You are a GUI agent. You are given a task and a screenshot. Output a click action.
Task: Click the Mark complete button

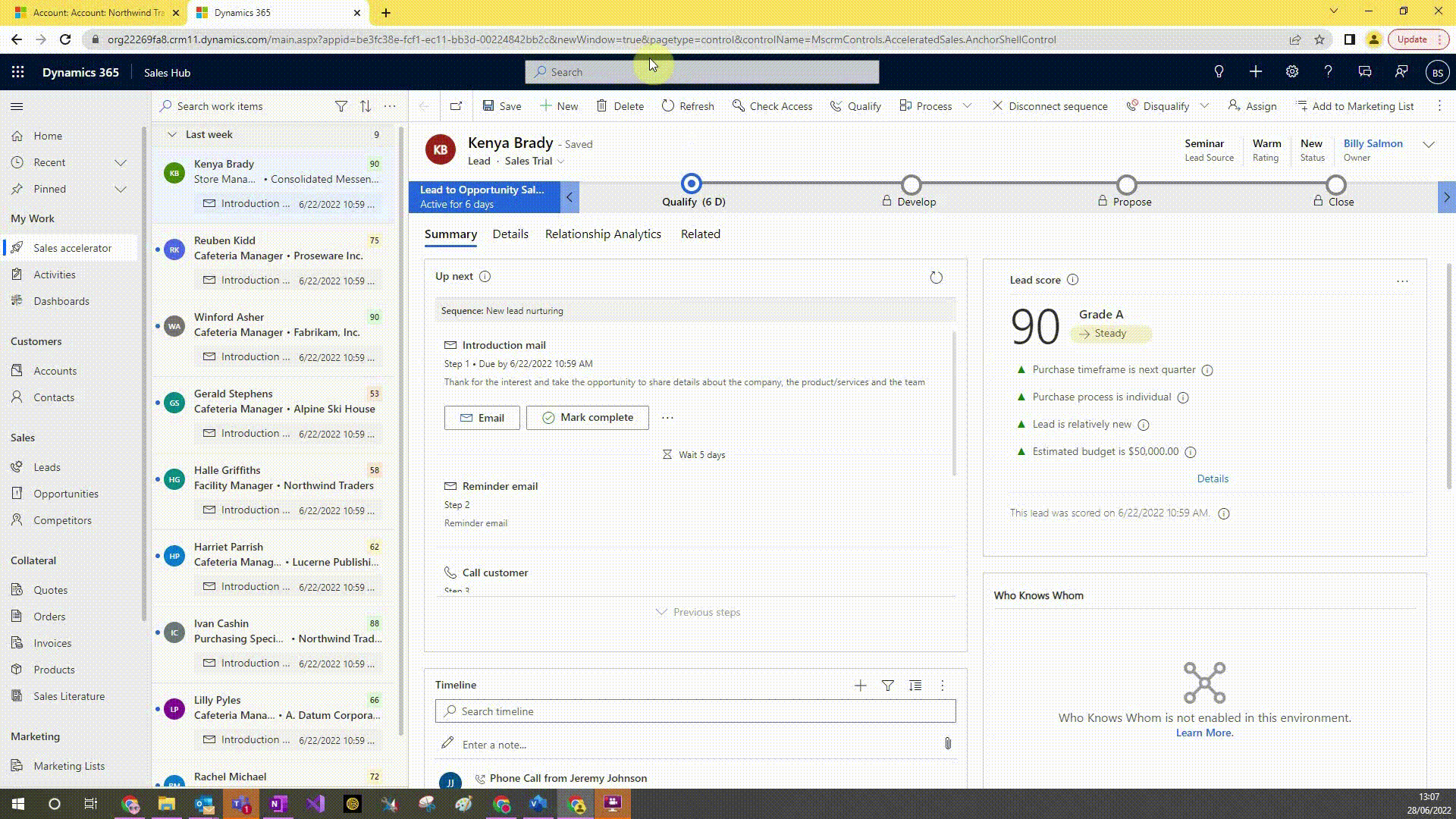(x=587, y=418)
